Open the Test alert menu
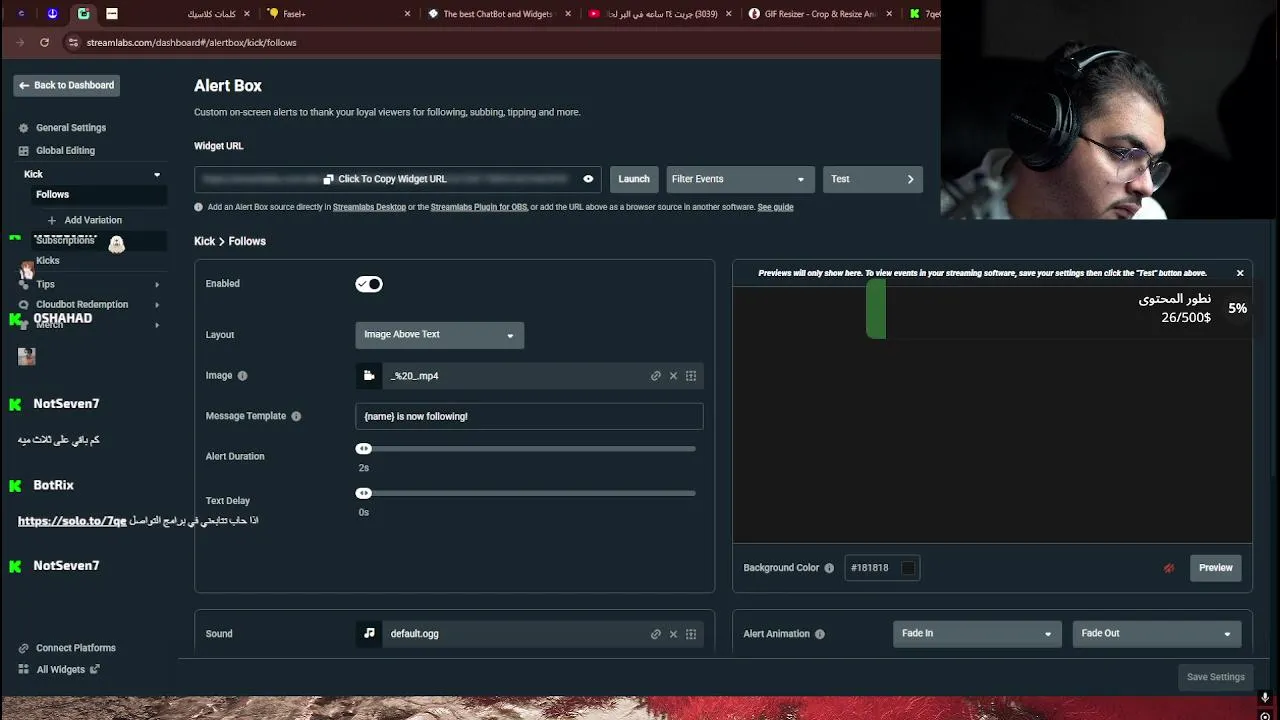The height and width of the screenshot is (720, 1280). tap(873, 179)
